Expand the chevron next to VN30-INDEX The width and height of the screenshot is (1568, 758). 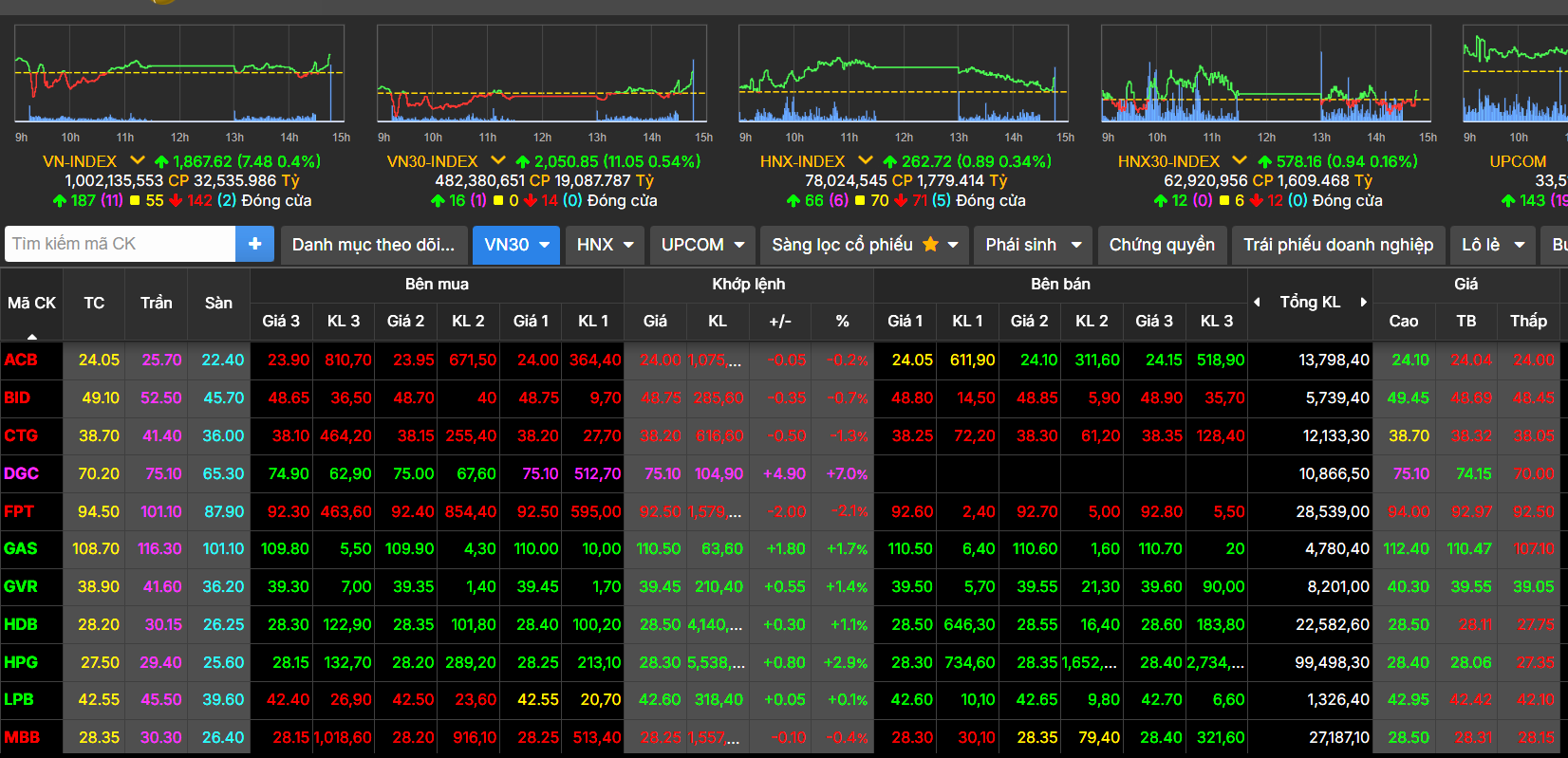pyautogui.click(x=498, y=160)
